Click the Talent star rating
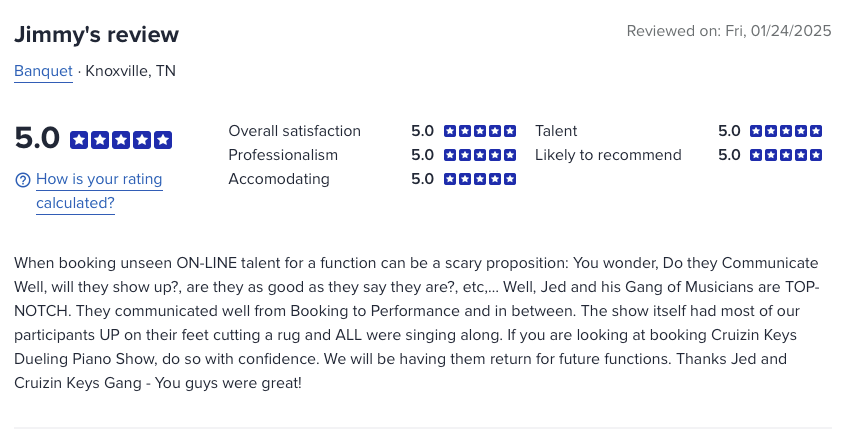848x429 pixels. click(x=786, y=131)
